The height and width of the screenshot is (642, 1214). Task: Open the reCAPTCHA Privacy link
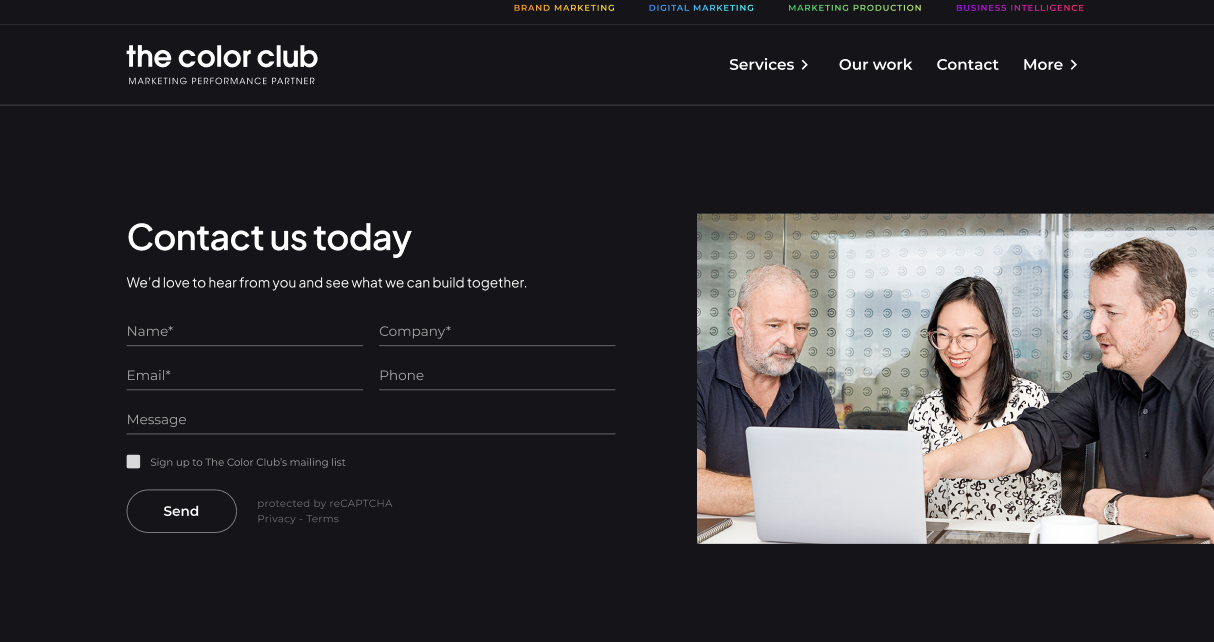(x=276, y=519)
